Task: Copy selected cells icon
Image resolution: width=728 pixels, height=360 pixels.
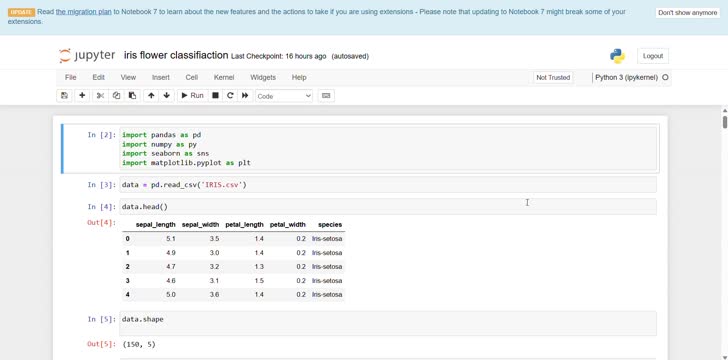Action: point(117,96)
